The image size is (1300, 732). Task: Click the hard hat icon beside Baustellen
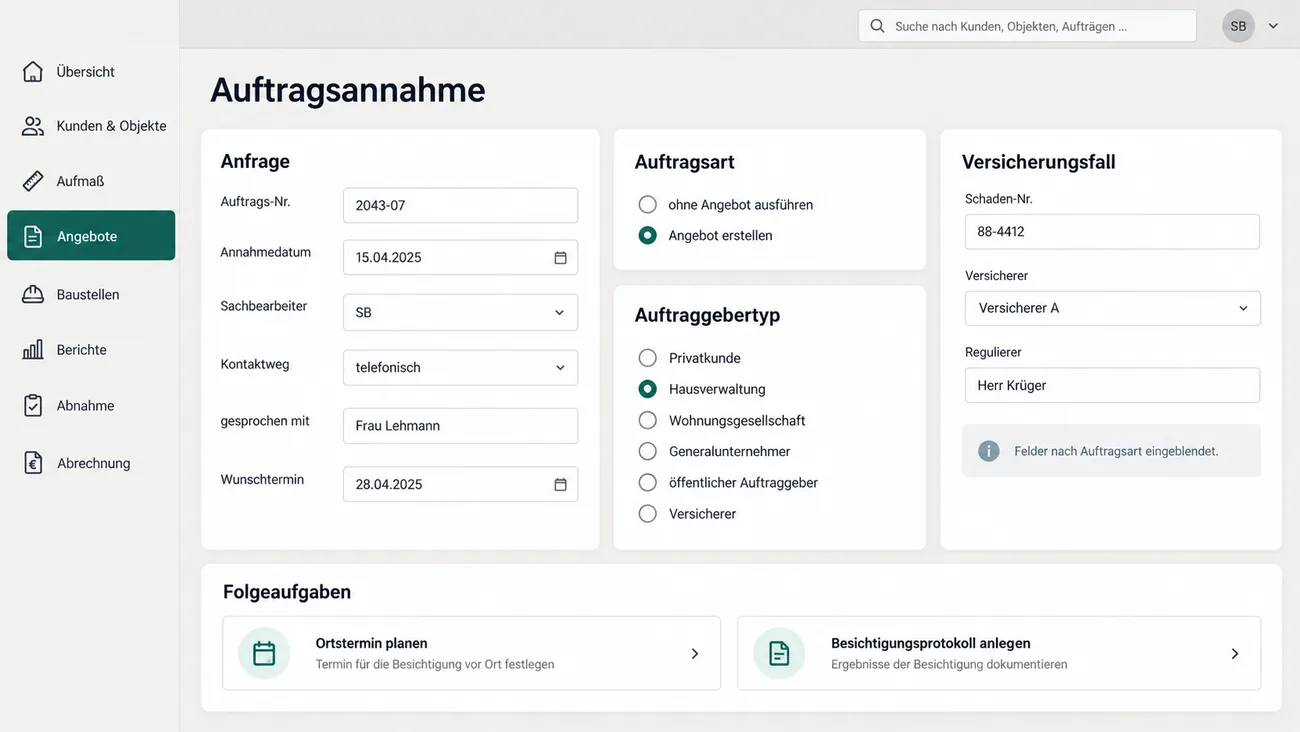point(33,294)
